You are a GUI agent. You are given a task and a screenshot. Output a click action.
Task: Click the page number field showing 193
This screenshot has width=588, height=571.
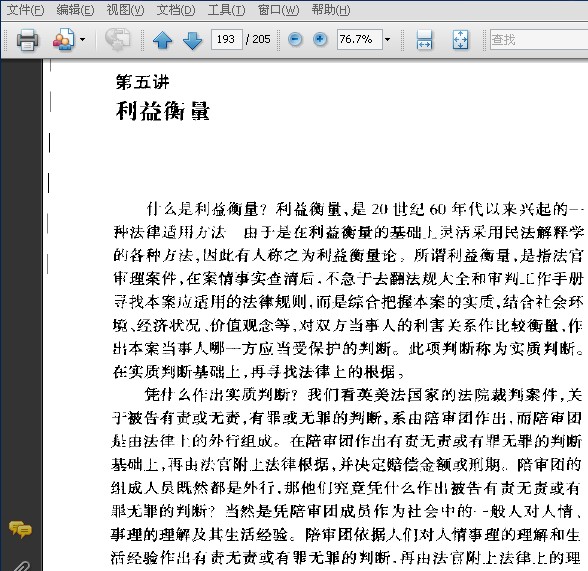226,39
